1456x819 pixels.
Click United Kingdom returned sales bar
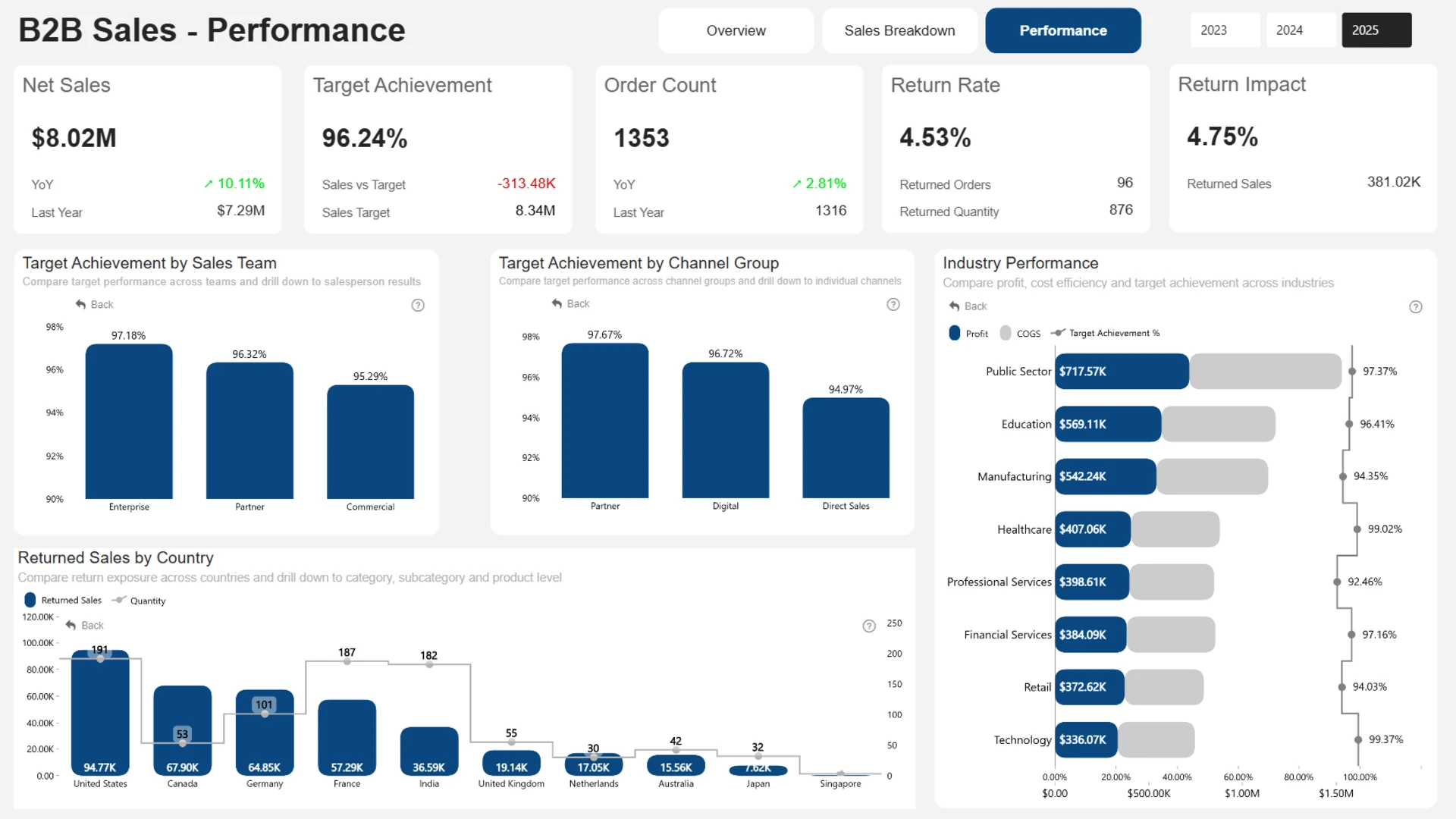pyautogui.click(x=512, y=763)
